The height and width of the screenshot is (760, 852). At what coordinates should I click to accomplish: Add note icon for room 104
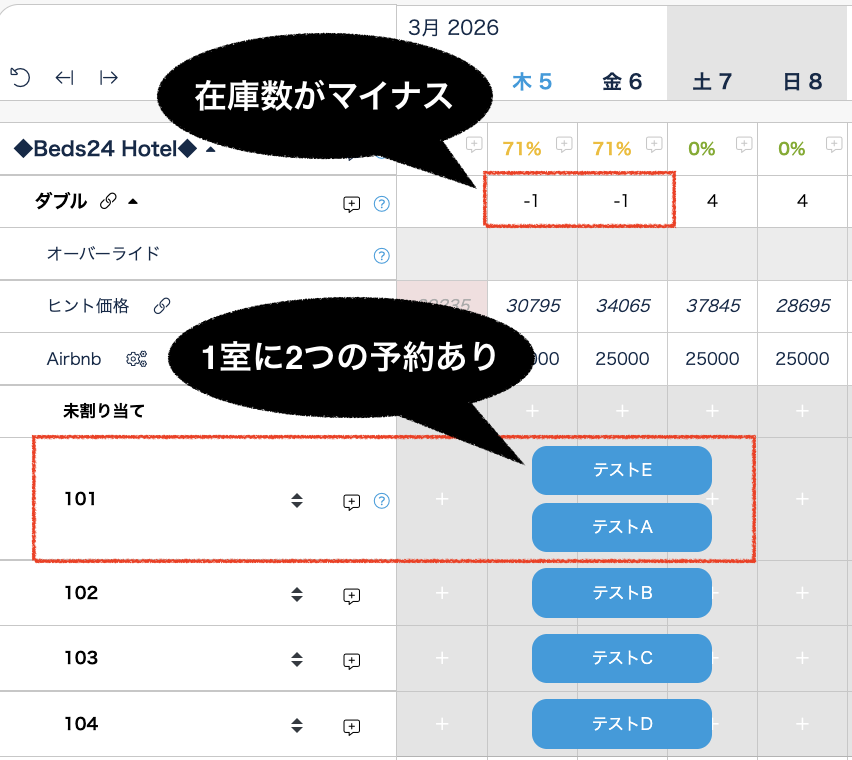click(351, 726)
